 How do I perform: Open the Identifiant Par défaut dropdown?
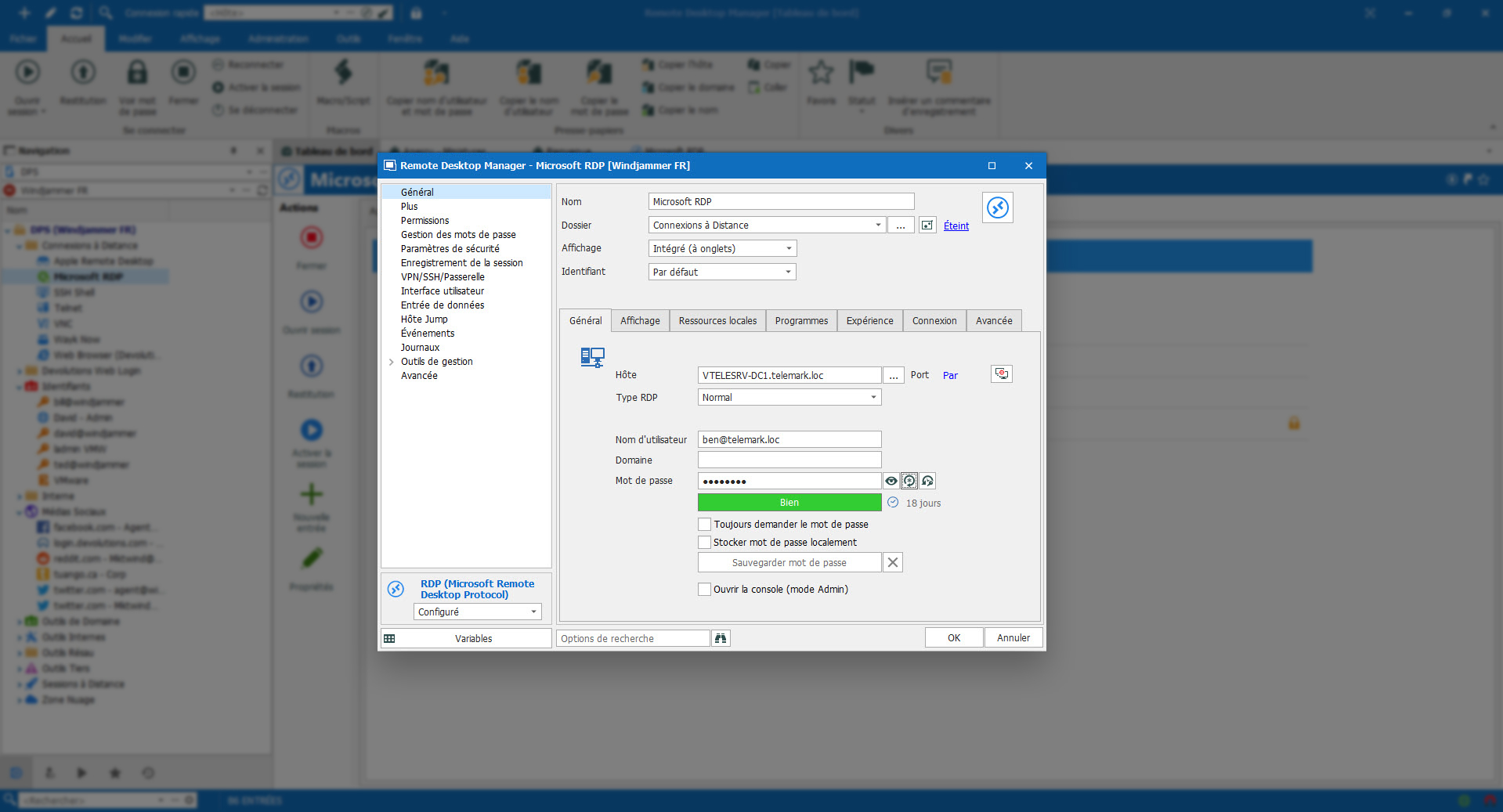[788, 272]
